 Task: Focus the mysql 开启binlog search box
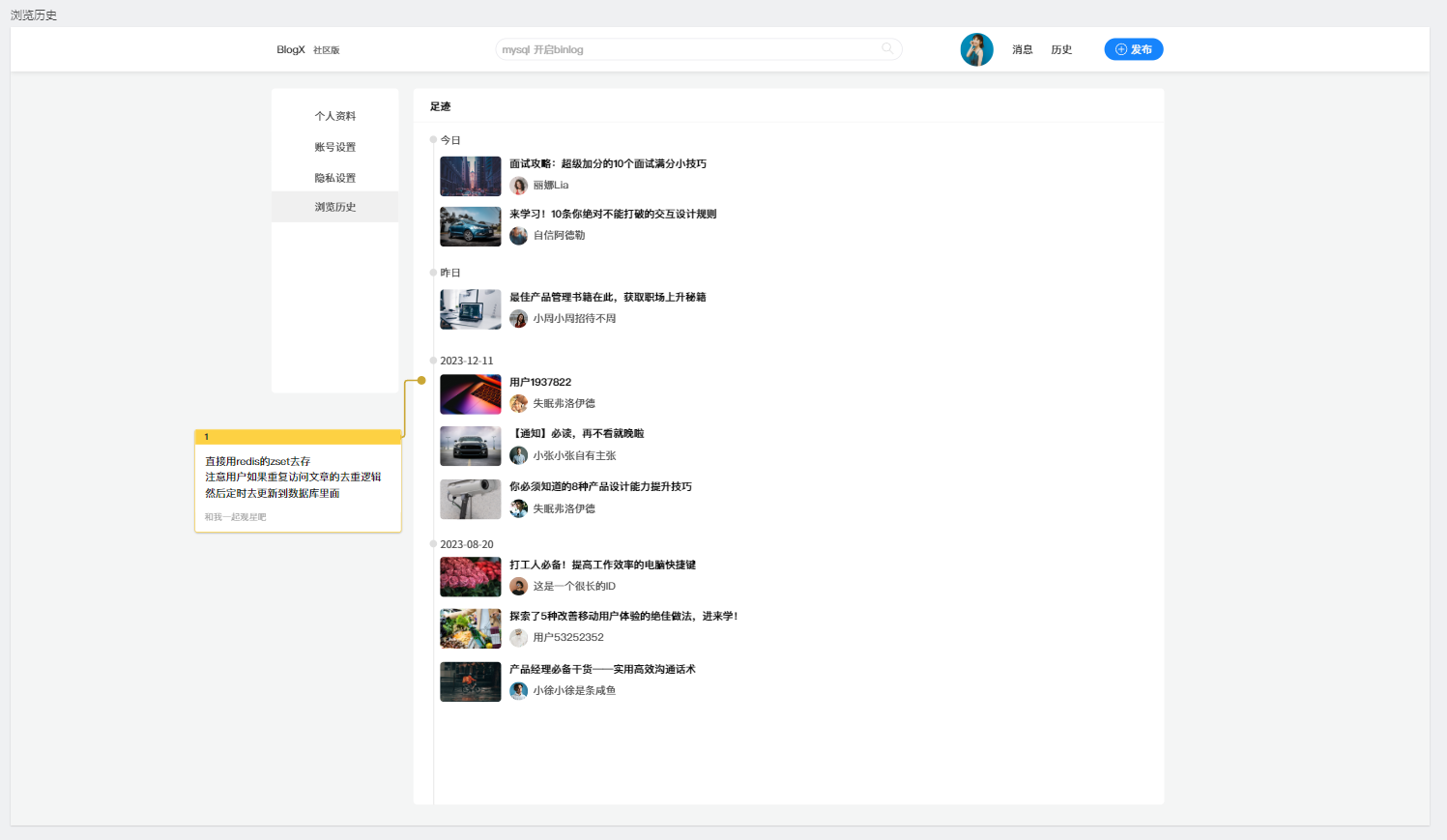(686, 49)
